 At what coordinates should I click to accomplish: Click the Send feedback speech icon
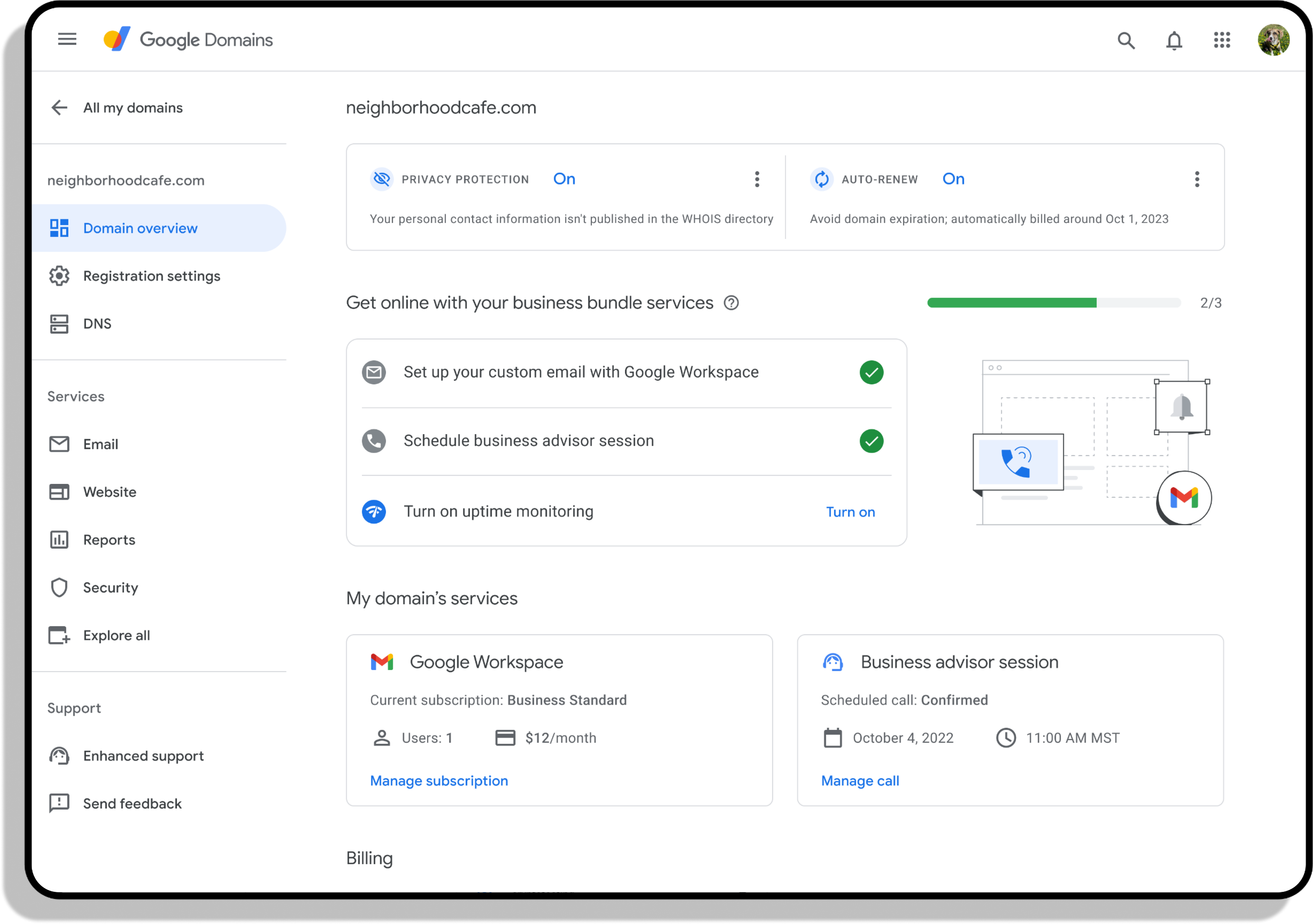click(59, 803)
